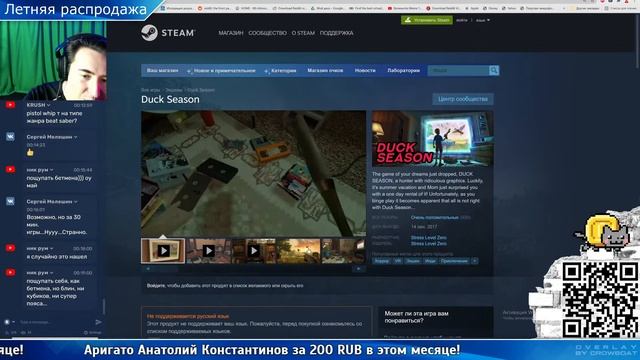640x360 pixels.
Task: Click the send arrow icon in chat
Action: point(98,322)
